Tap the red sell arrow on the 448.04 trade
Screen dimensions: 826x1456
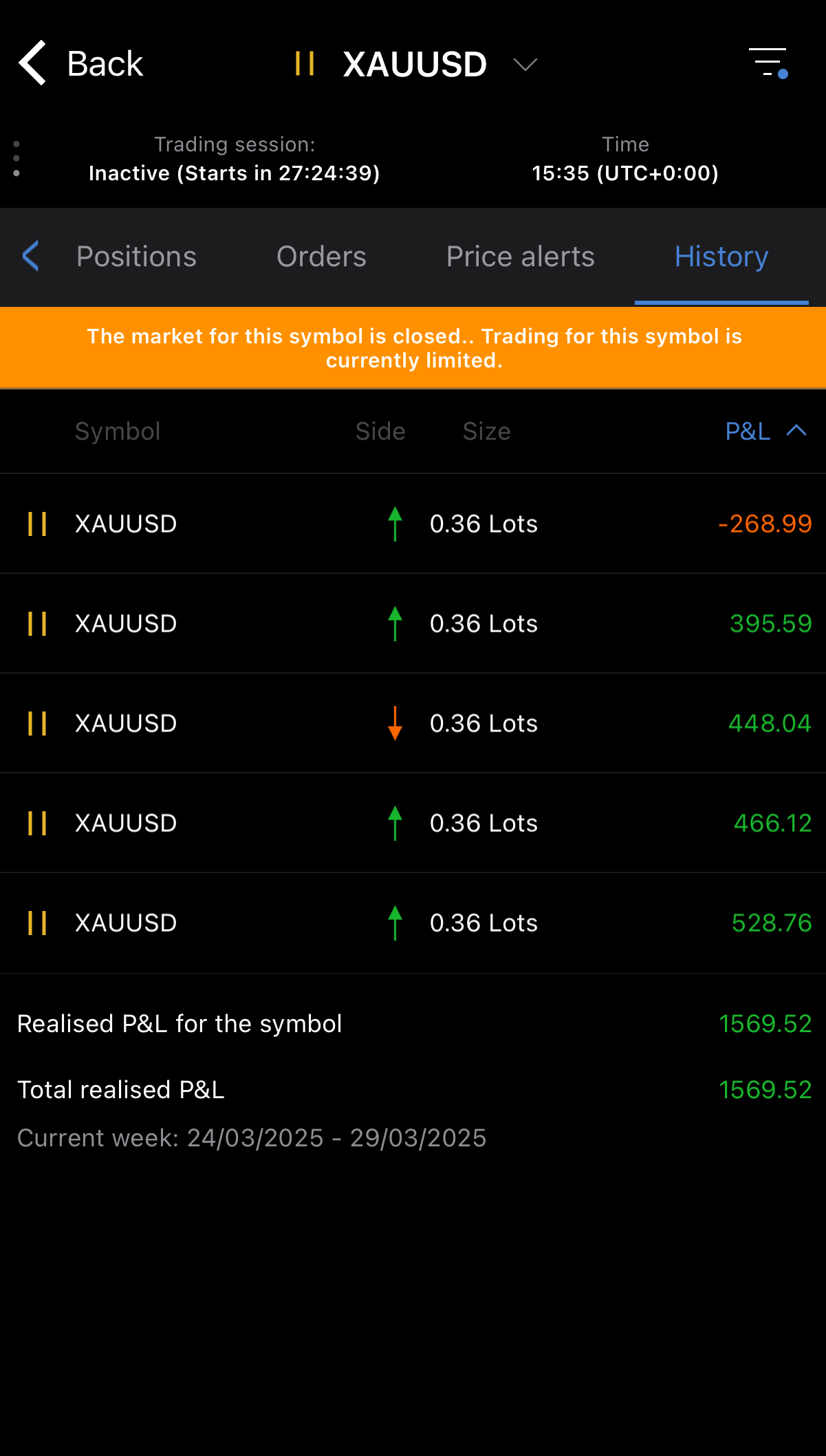[395, 723]
